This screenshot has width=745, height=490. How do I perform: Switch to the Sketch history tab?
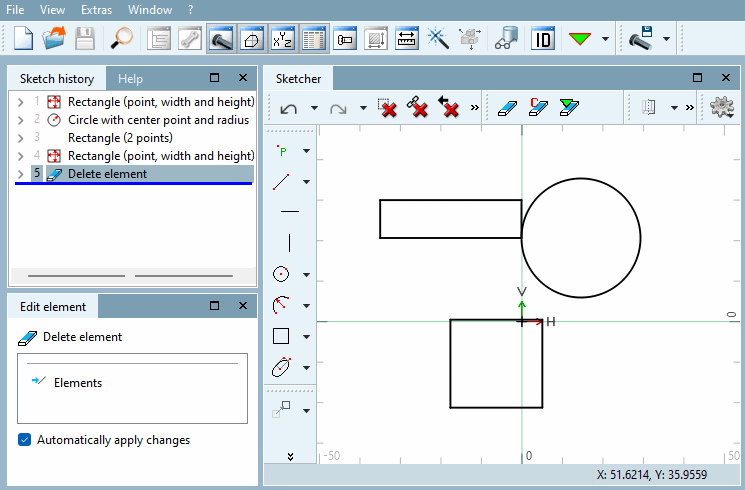tap(57, 79)
